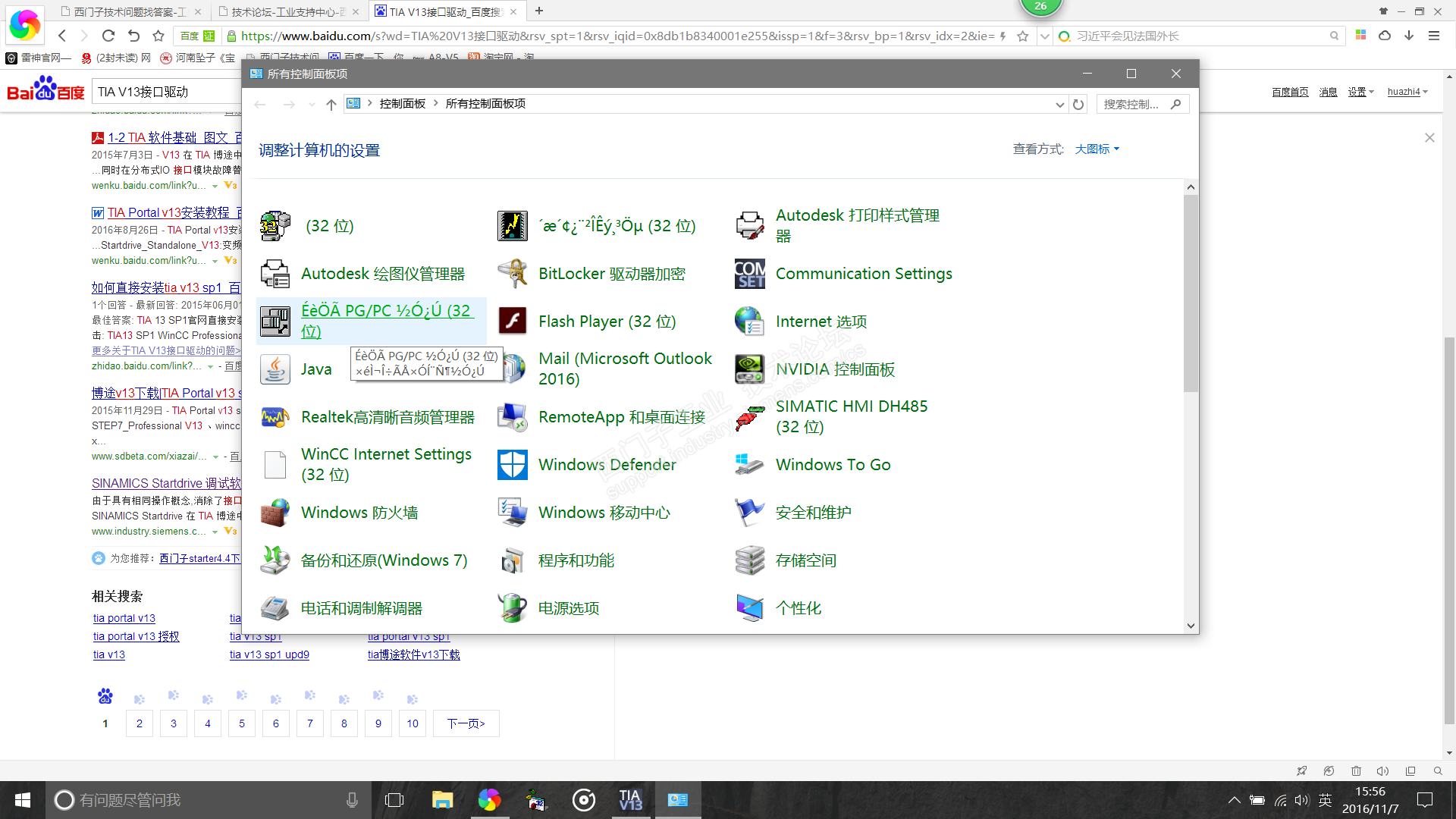Refresh the control panel view

1078,105
